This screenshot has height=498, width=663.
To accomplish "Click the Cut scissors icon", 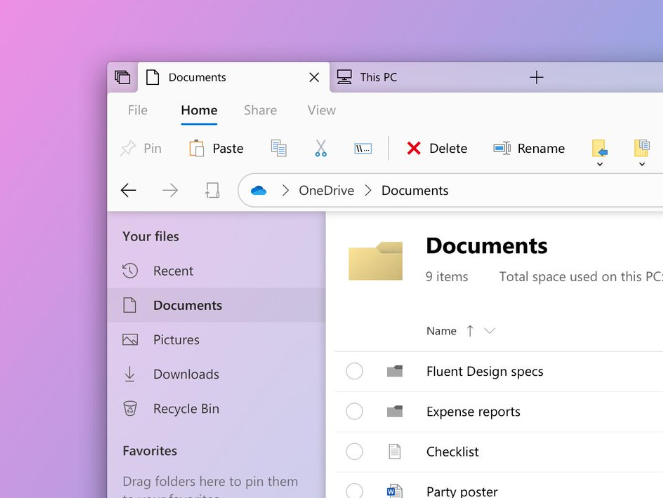I will point(321,148).
